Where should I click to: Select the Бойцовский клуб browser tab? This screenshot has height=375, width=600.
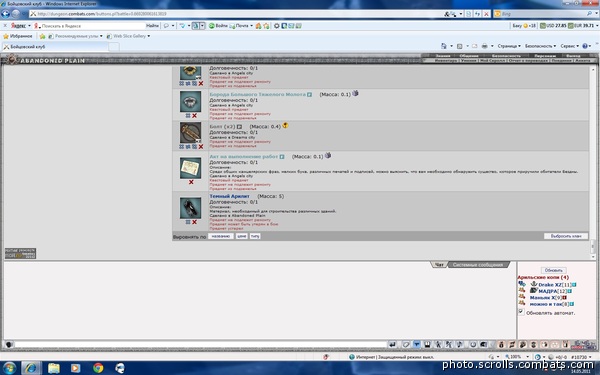(55, 47)
